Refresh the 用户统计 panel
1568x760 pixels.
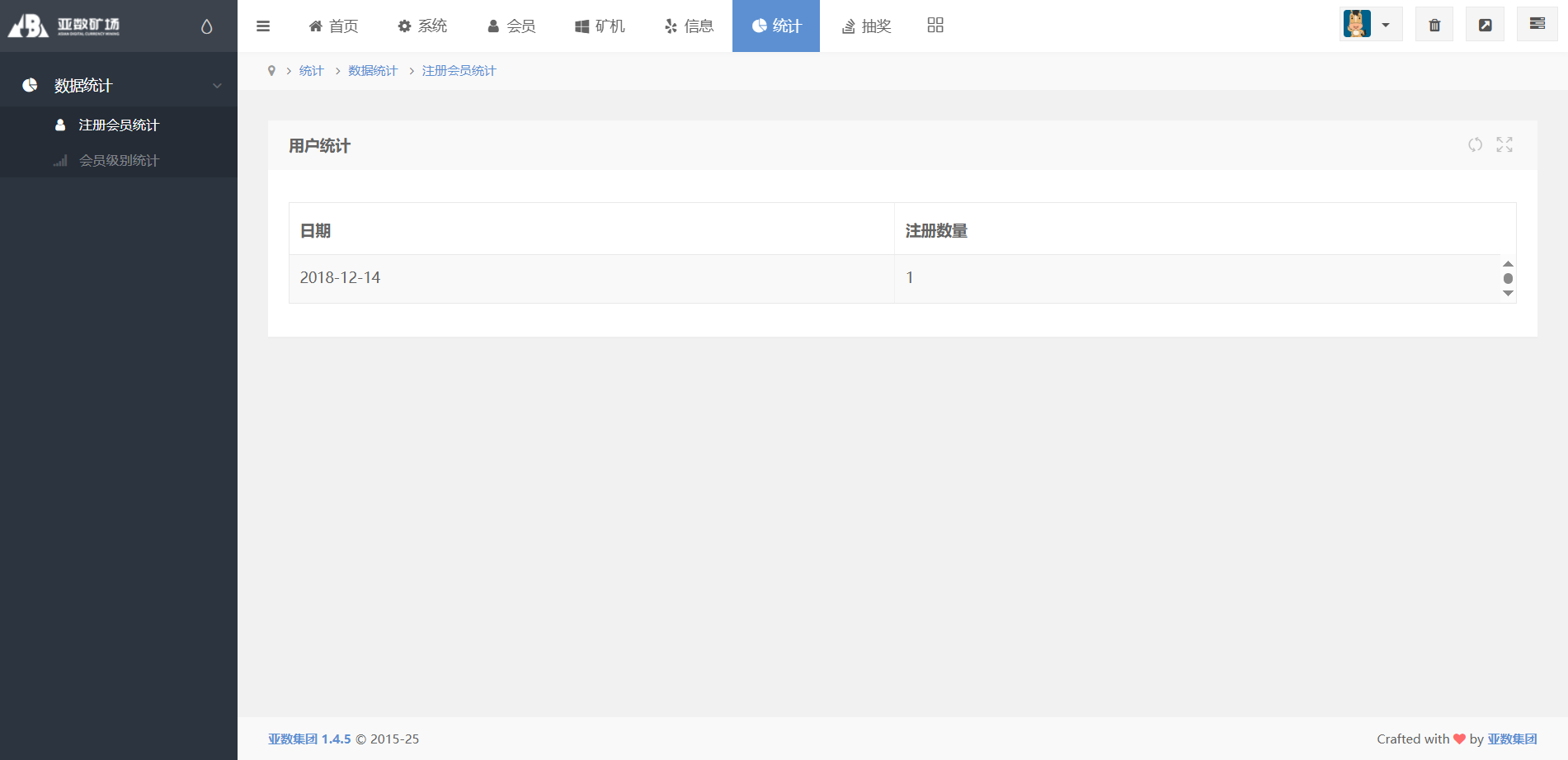1475,145
